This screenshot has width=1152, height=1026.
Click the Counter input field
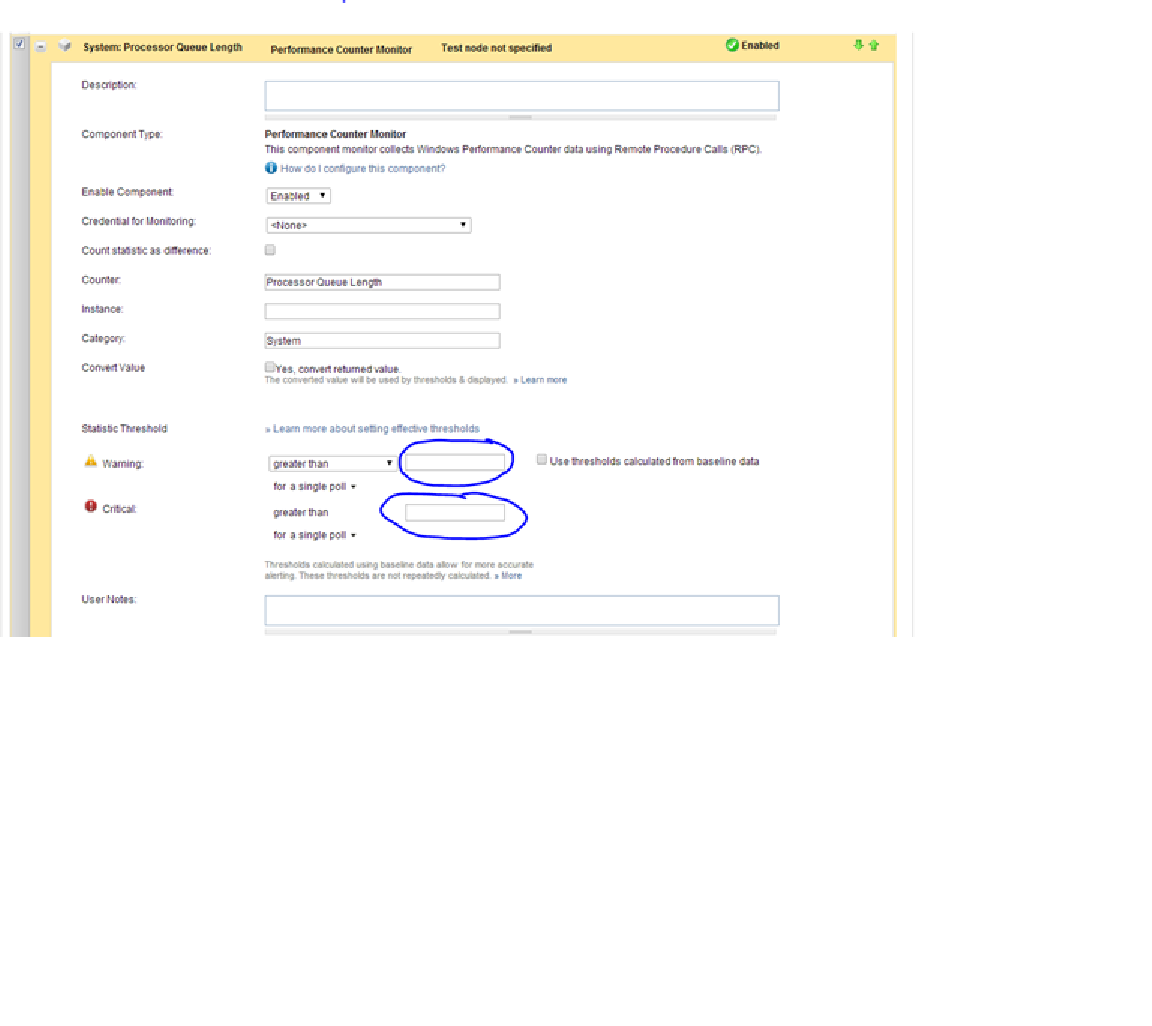pyautogui.click(x=382, y=282)
